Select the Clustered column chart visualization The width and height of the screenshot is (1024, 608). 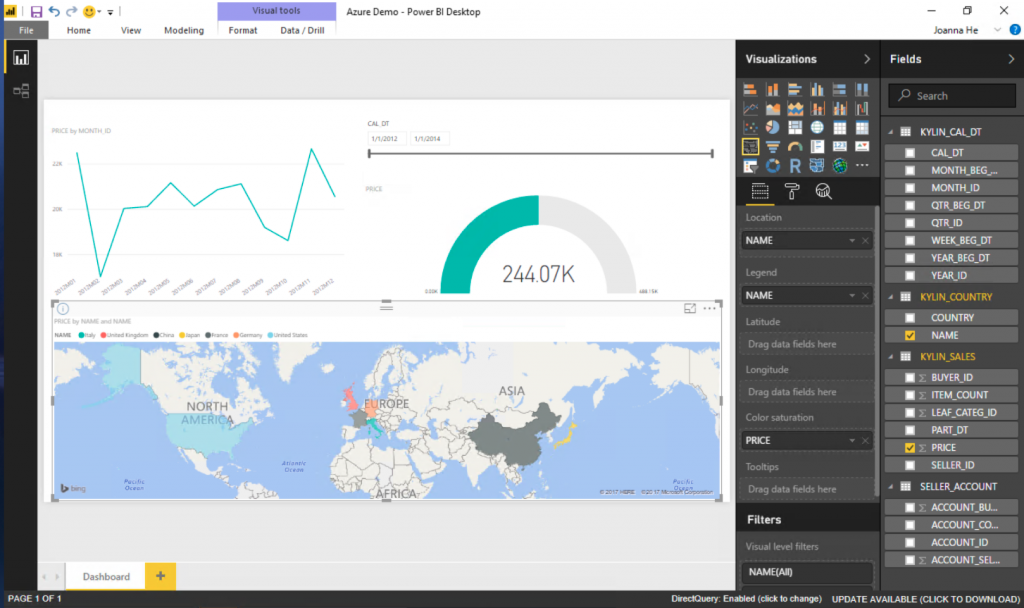coord(817,89)
